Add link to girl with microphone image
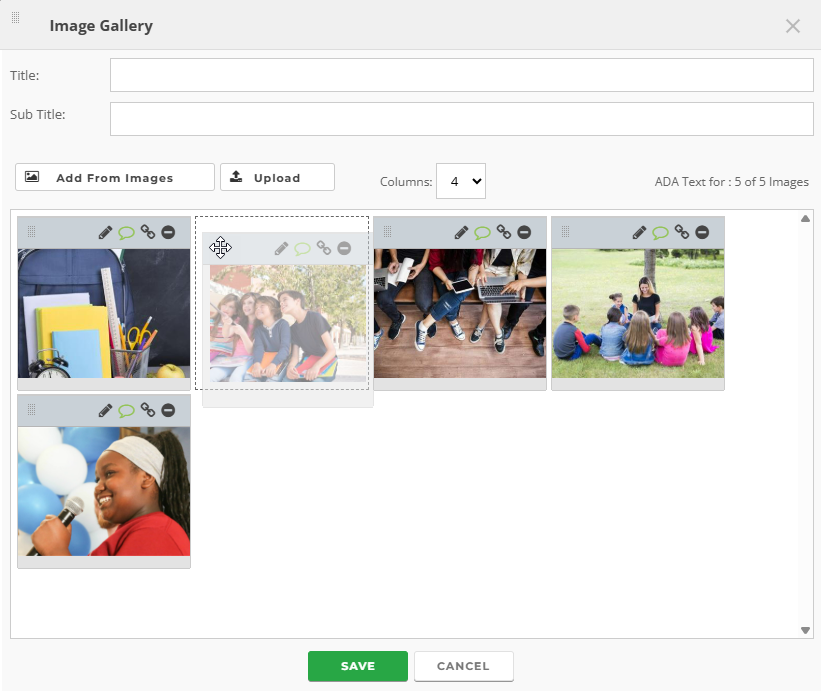The image size is (821, 692). 148,410
